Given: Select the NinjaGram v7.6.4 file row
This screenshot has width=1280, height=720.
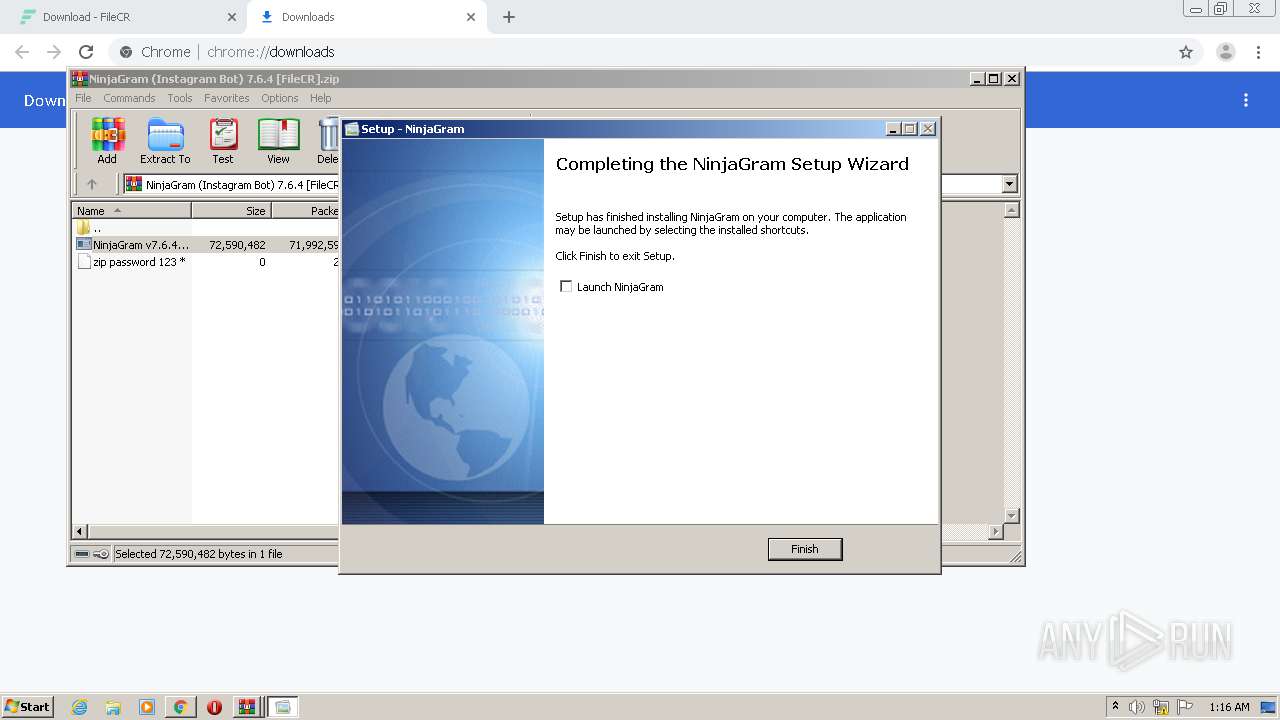Looking at the screenshot, I should click(134, 245).
